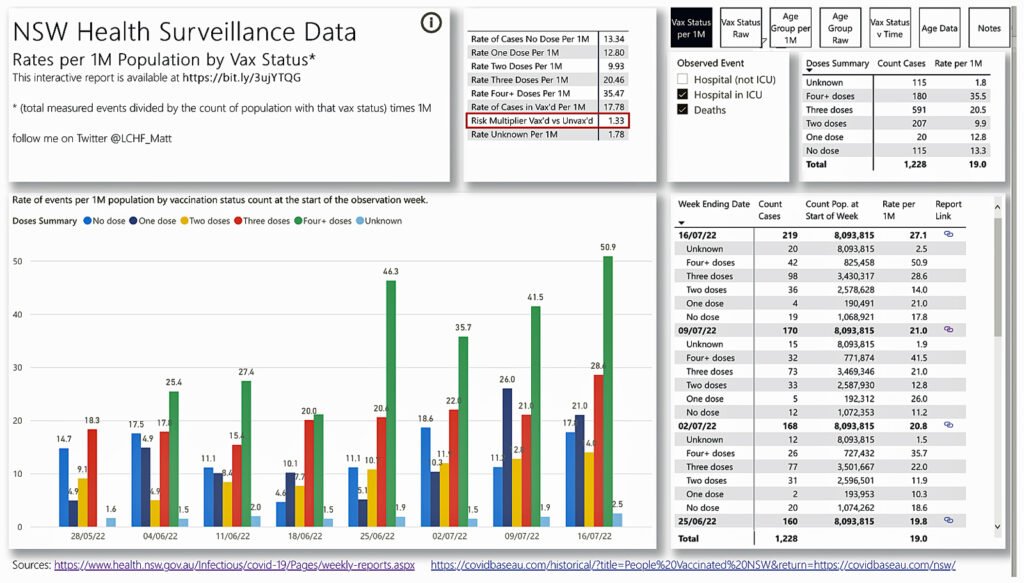Open report link for week 02/07/22
This screenshot has width=1024, height=583.
coord(948,425)
